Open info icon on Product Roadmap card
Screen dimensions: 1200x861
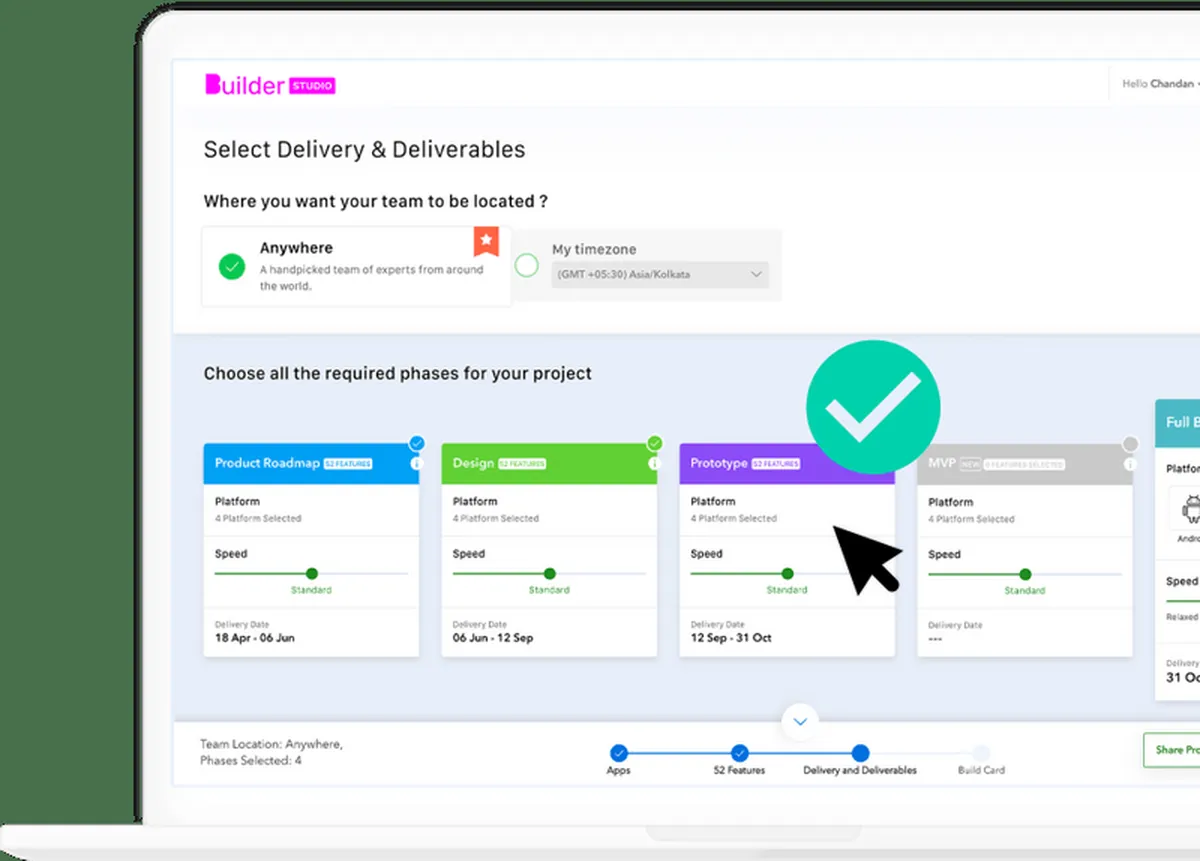tap(416, 463)
